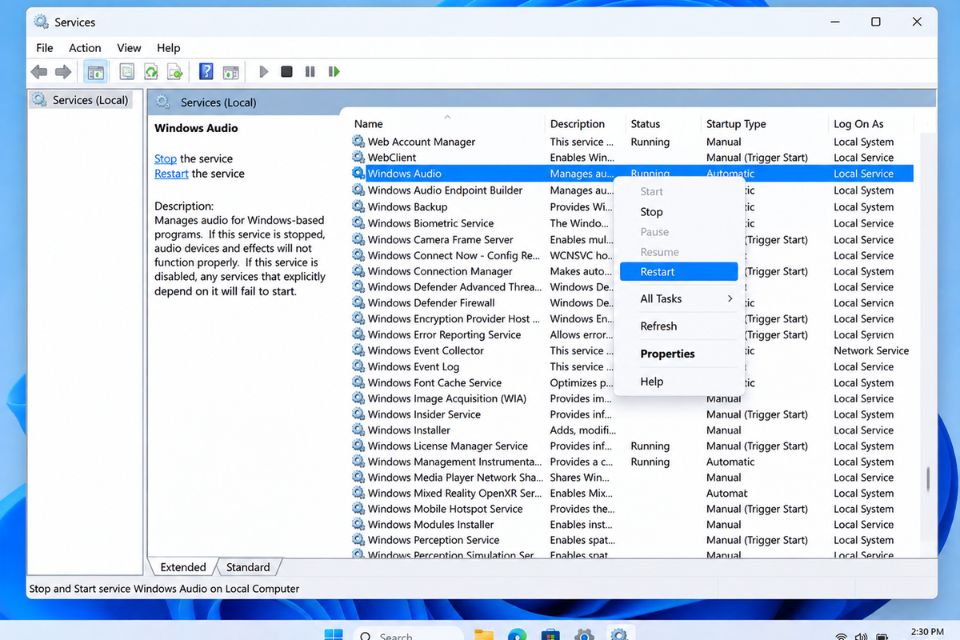Click the Properties toolbar icon
Image resolution: width=960 pixels, height=640 pixels.
tap(127, 72)
